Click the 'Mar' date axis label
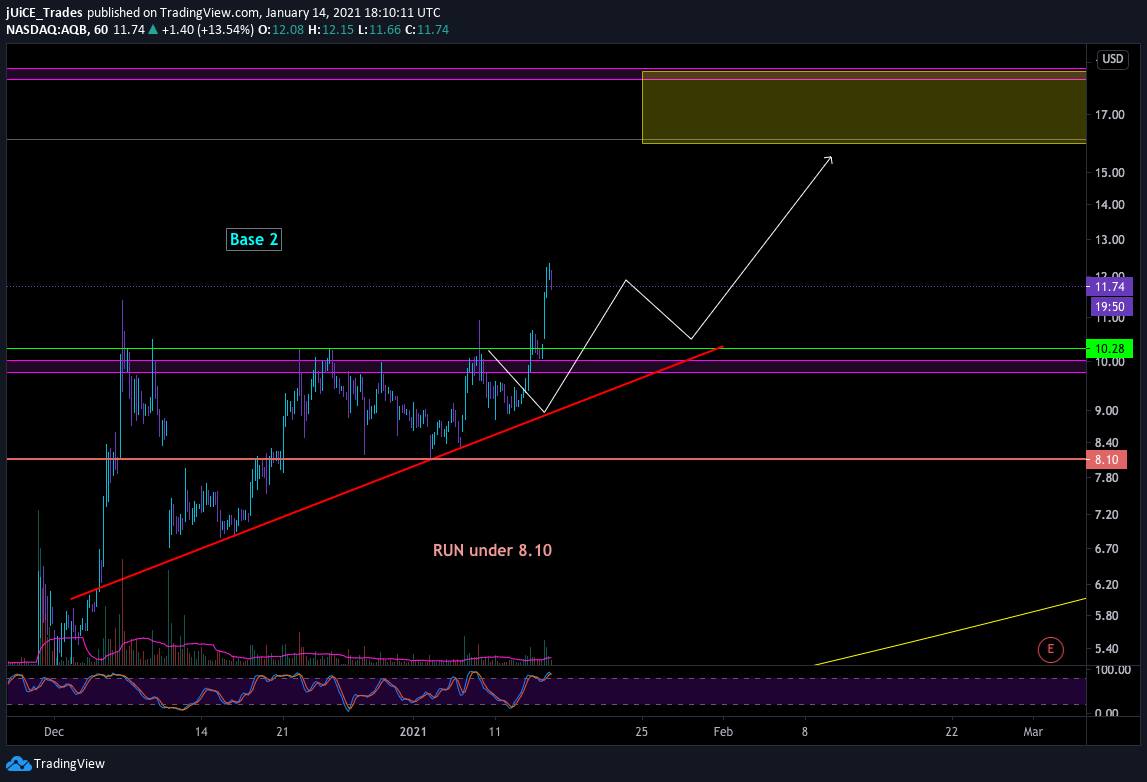Image resolution: width=1147 pixels, height=782 pixels. pyautogui.click(x=1033, y=732)
